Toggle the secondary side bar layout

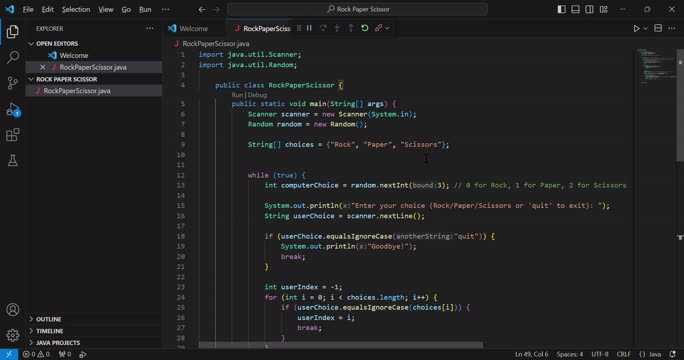(589, 9)
